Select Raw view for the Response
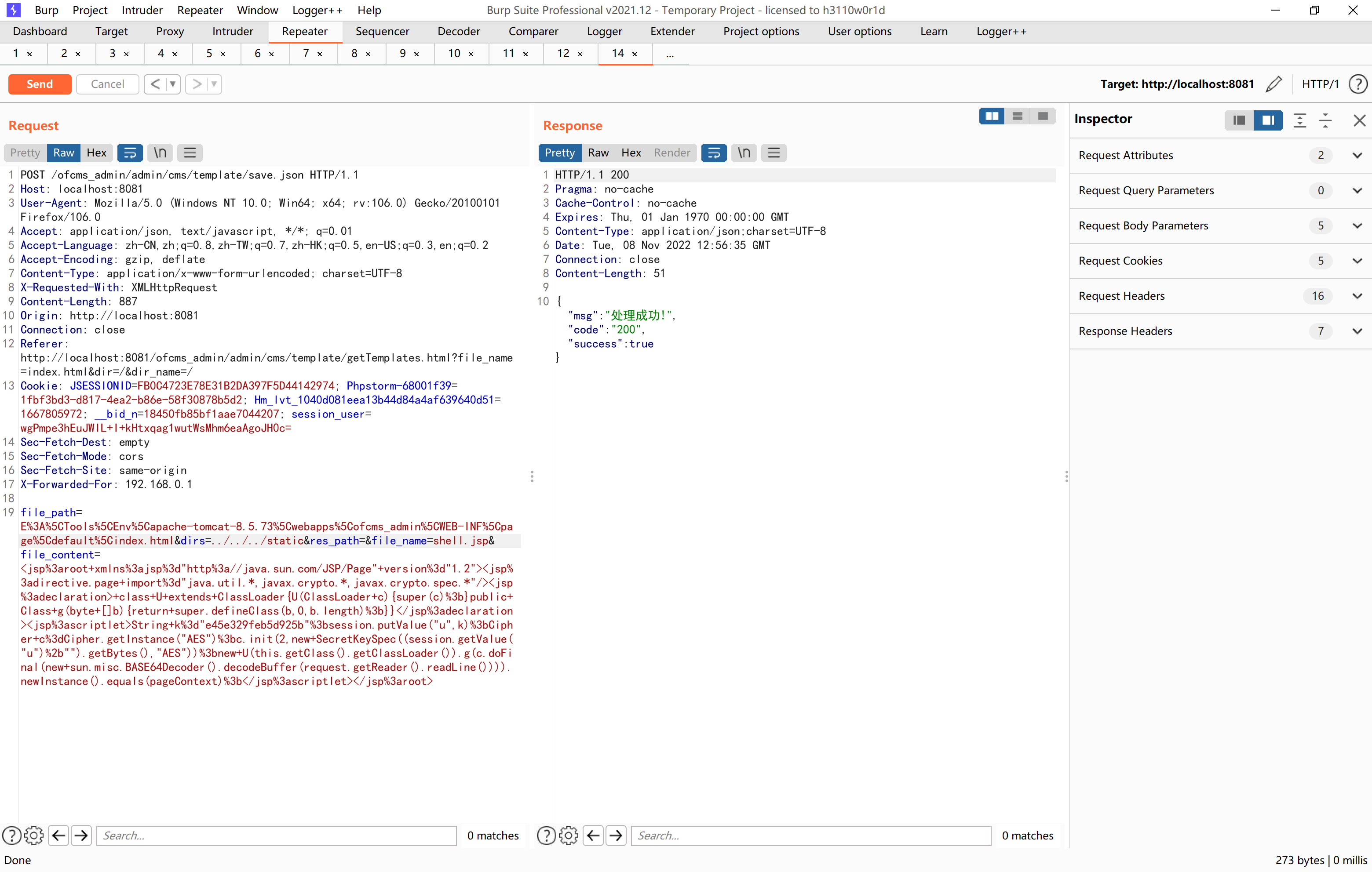 pos(598,153)
